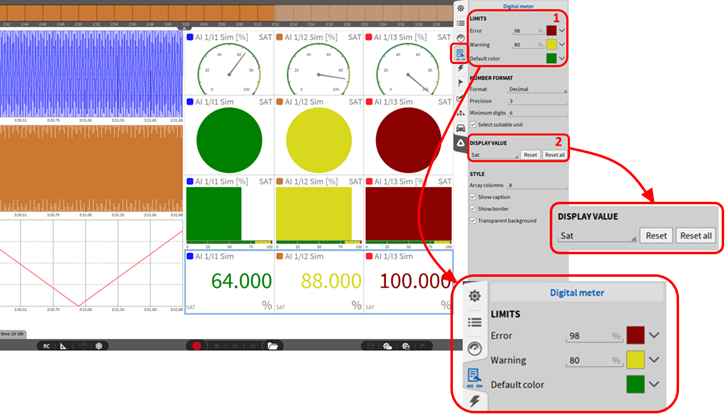Screen dimensions: 726x417
Task: Click the lightning bolt sidebar icon
Action: 459,68
